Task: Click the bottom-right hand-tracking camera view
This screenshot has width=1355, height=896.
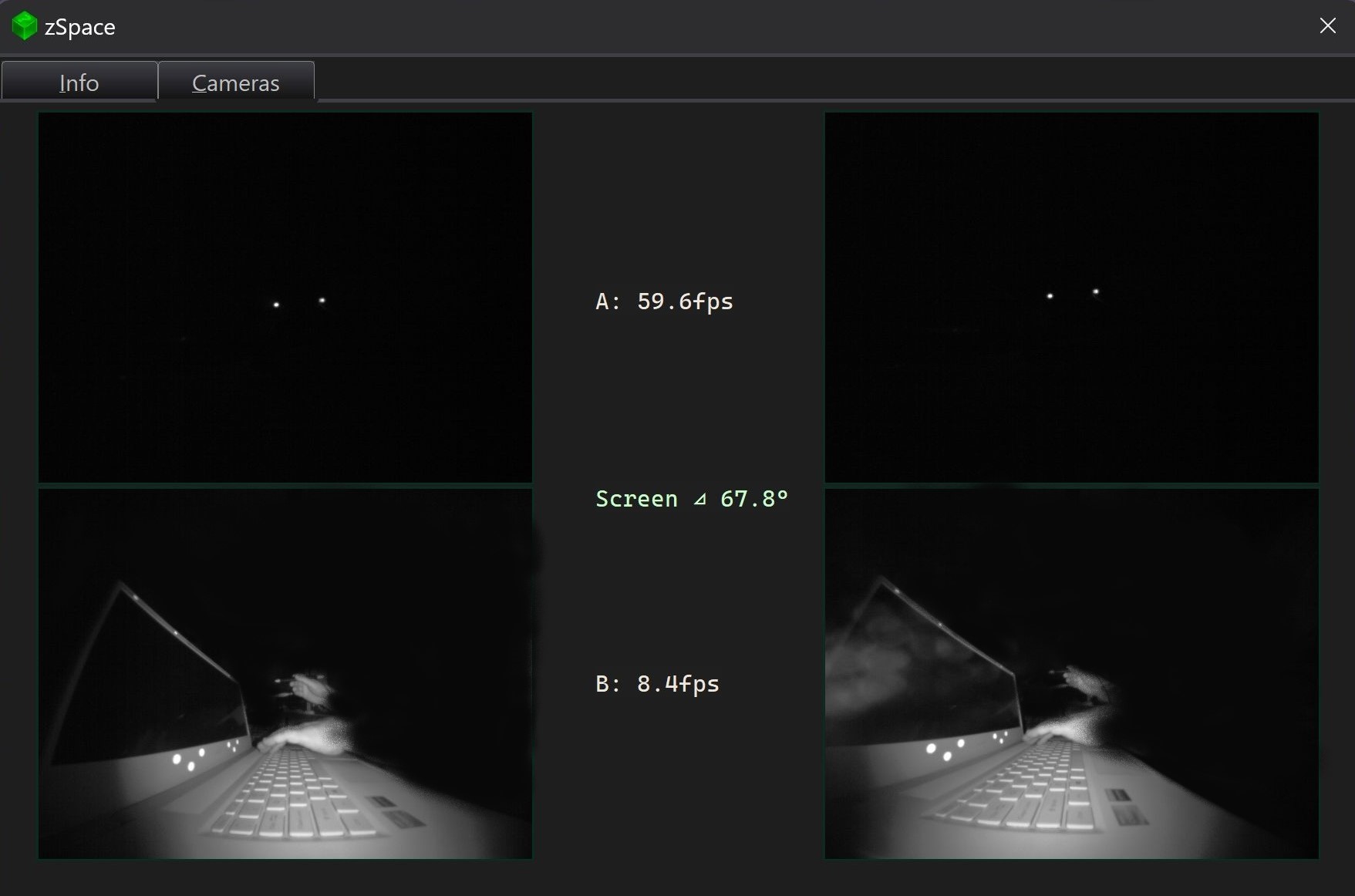Action: pos(1071,672)
